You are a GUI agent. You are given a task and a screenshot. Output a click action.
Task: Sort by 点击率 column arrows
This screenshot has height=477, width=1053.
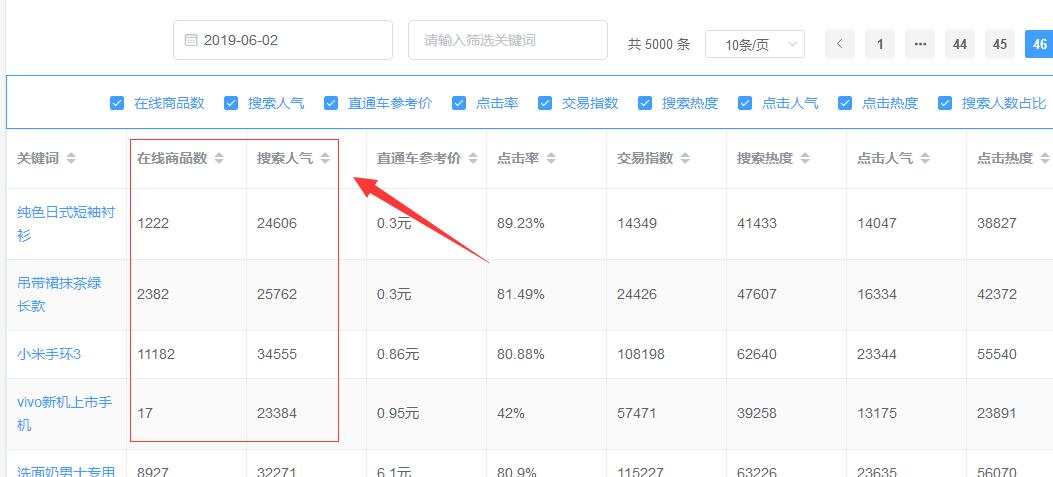[551, 159]
